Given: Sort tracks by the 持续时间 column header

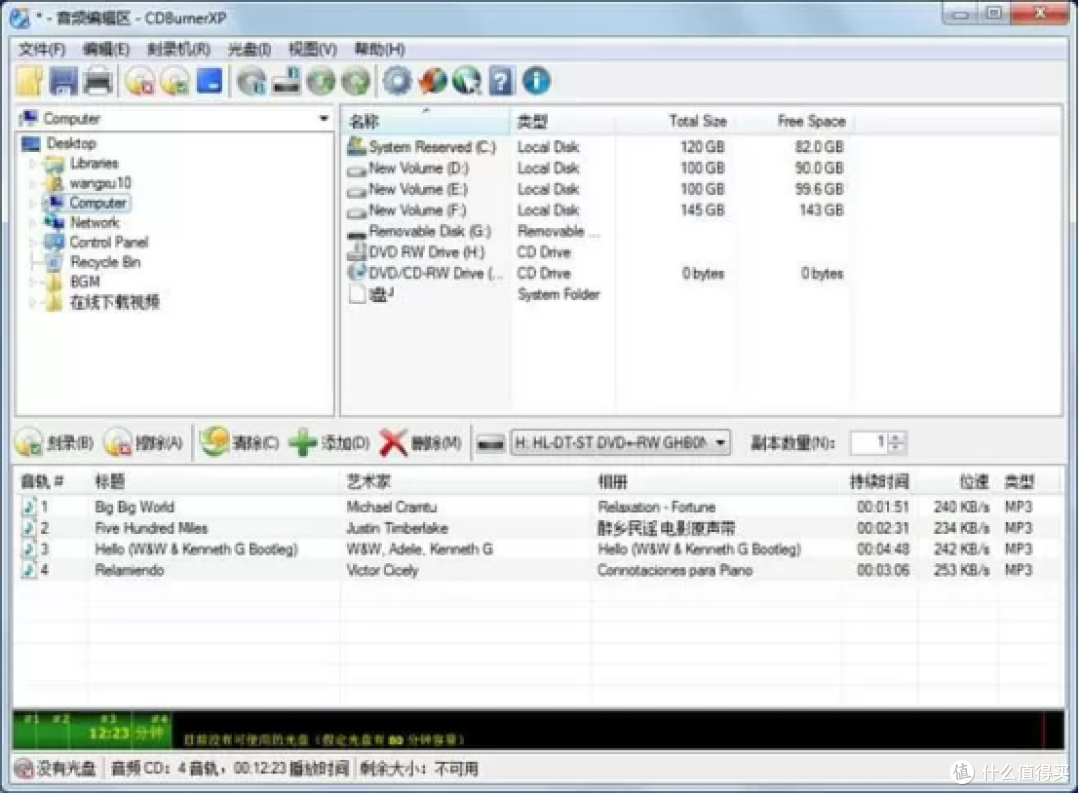Looking at the screenshot, I should (x=879, y=481).
